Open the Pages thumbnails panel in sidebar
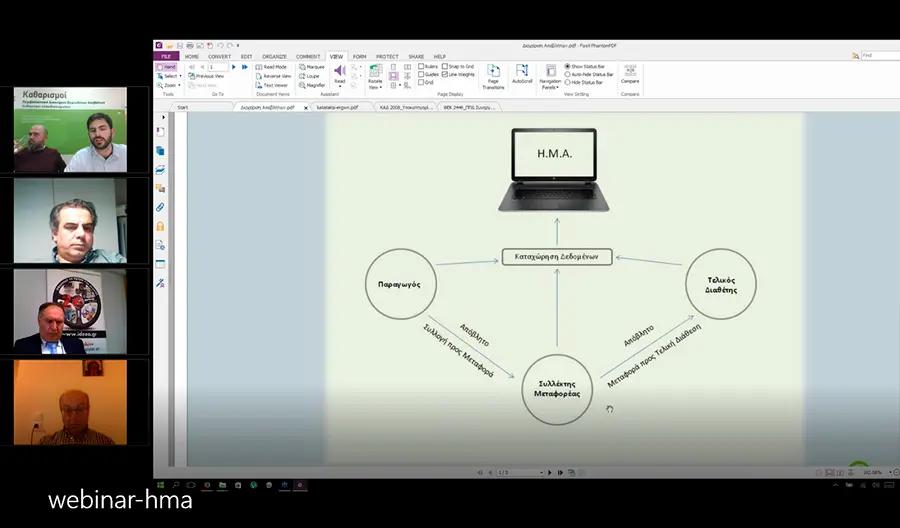 160,151
